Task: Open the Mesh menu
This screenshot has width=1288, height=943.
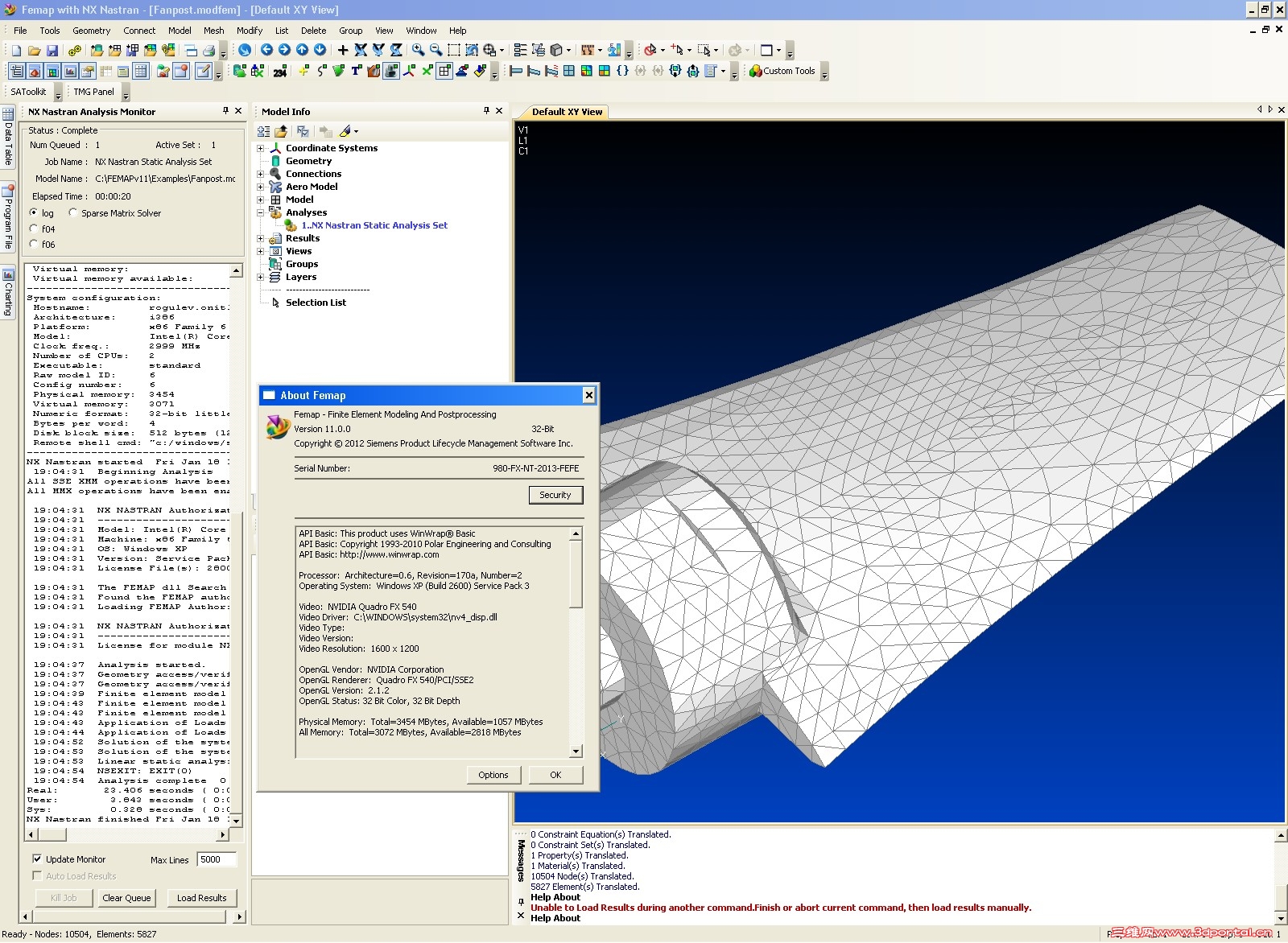Action: (x=213, y=31)
